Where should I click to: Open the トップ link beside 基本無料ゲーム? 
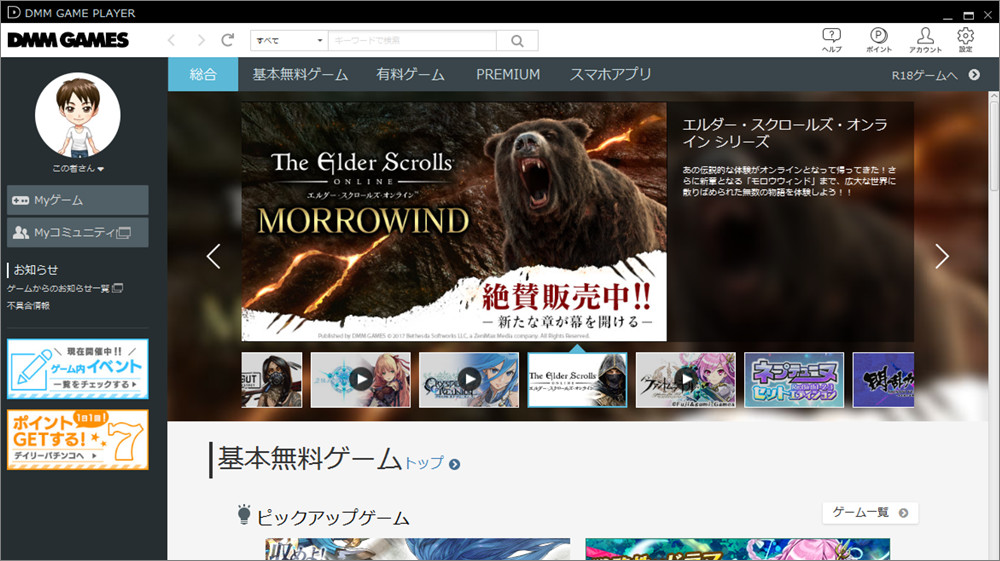pyautogui.click(x=425, y=463)
